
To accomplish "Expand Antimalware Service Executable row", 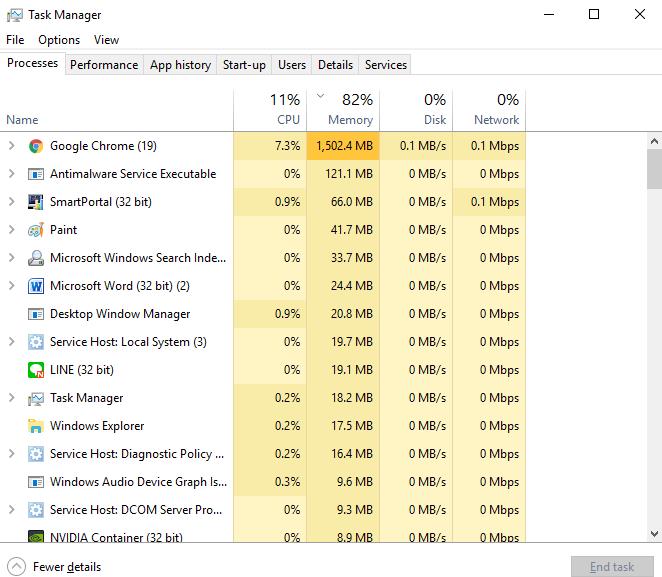I will click(12, 173).
